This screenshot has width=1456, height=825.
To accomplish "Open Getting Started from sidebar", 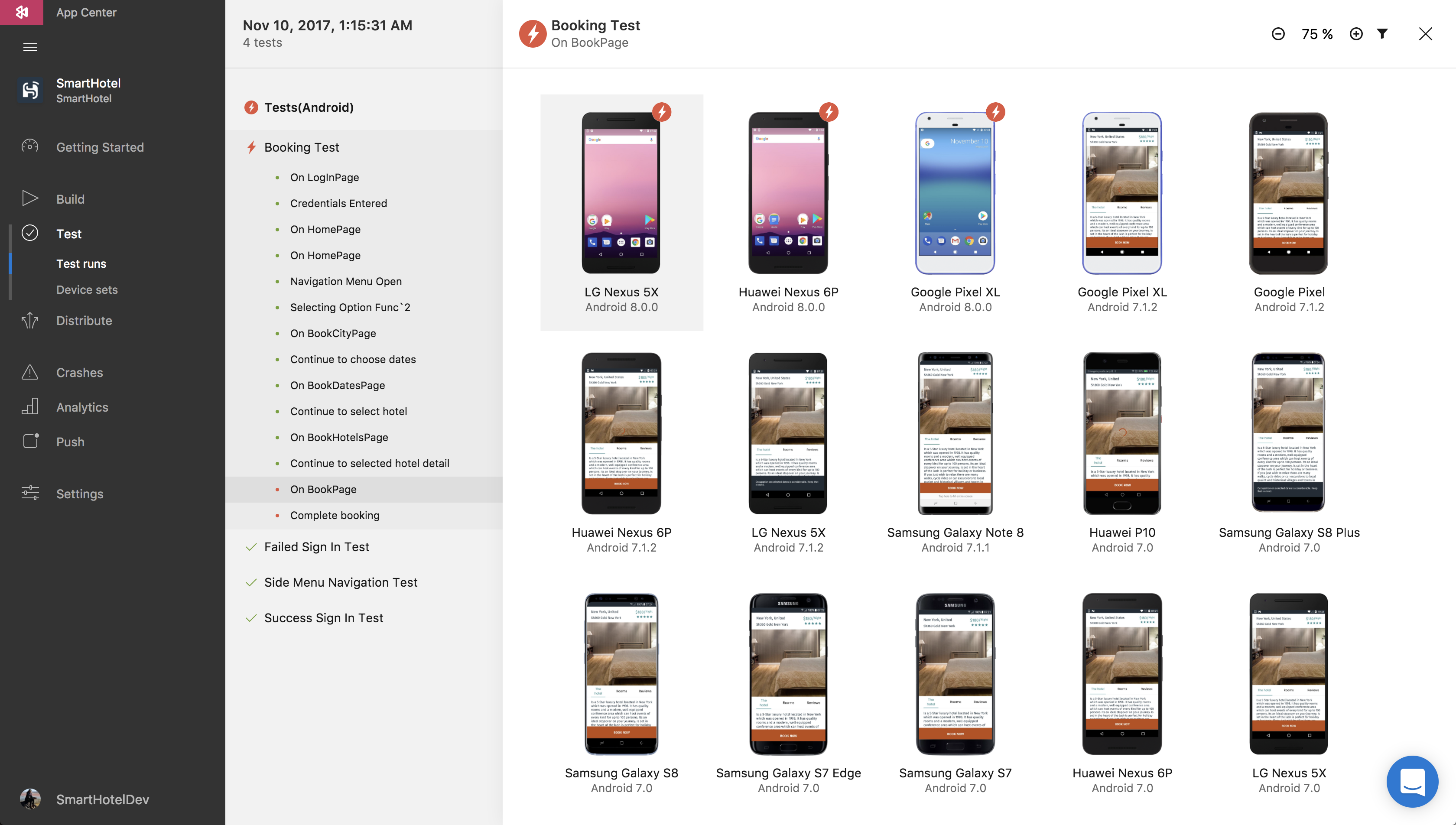I will click(100, 147).
